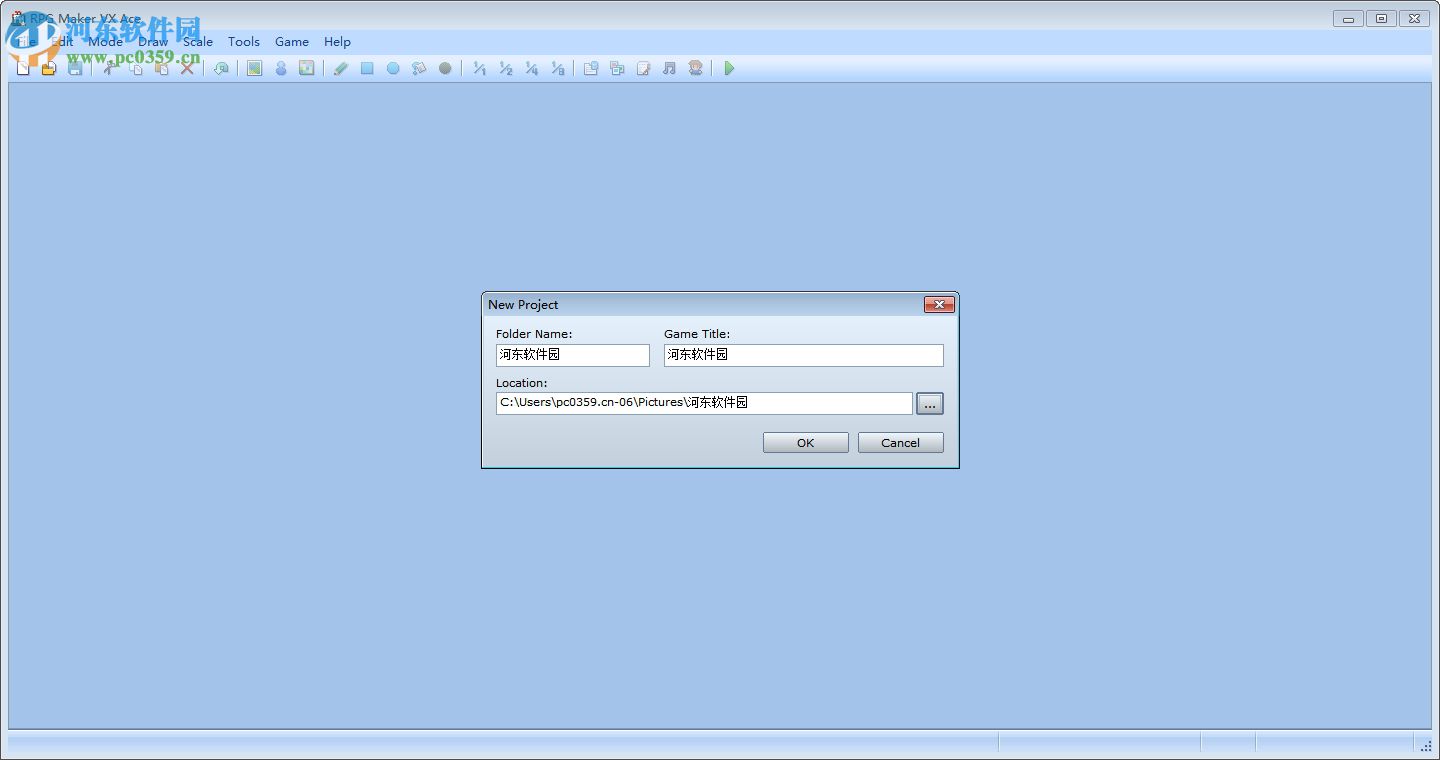Viewport: 1440px width, 760px height.
Task: Set map zoom scale to 1:2
Action: [x=505, y=68]
